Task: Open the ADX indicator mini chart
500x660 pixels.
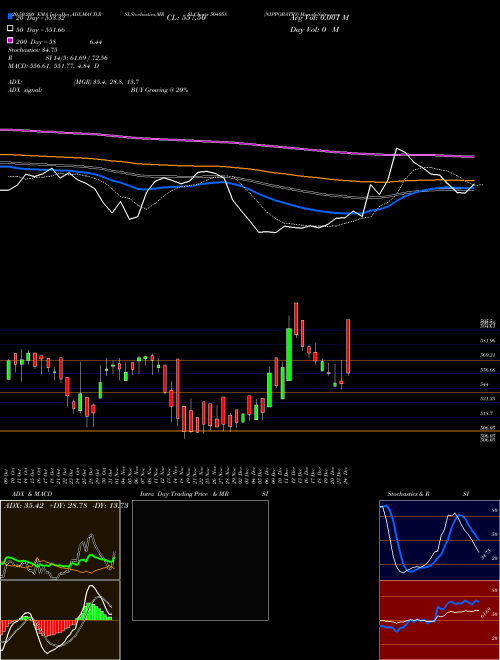Action: coord(60,540)
